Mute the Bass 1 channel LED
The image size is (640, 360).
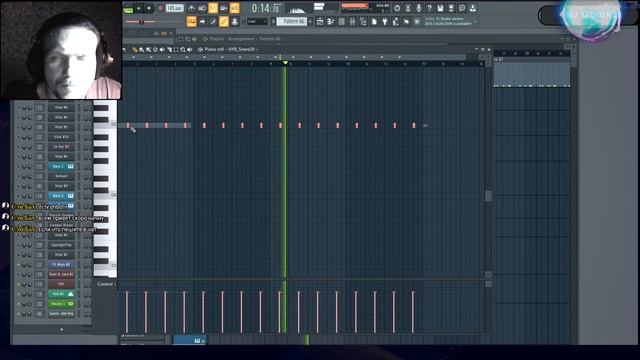18,167
